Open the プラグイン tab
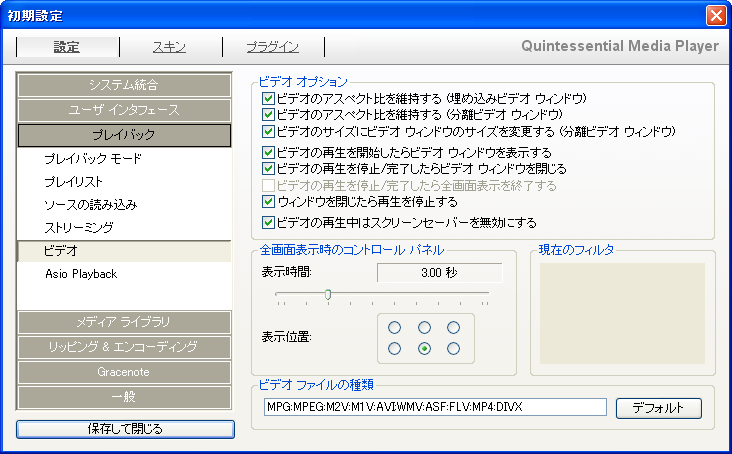732x454 pixels. (x=273, y=47)
